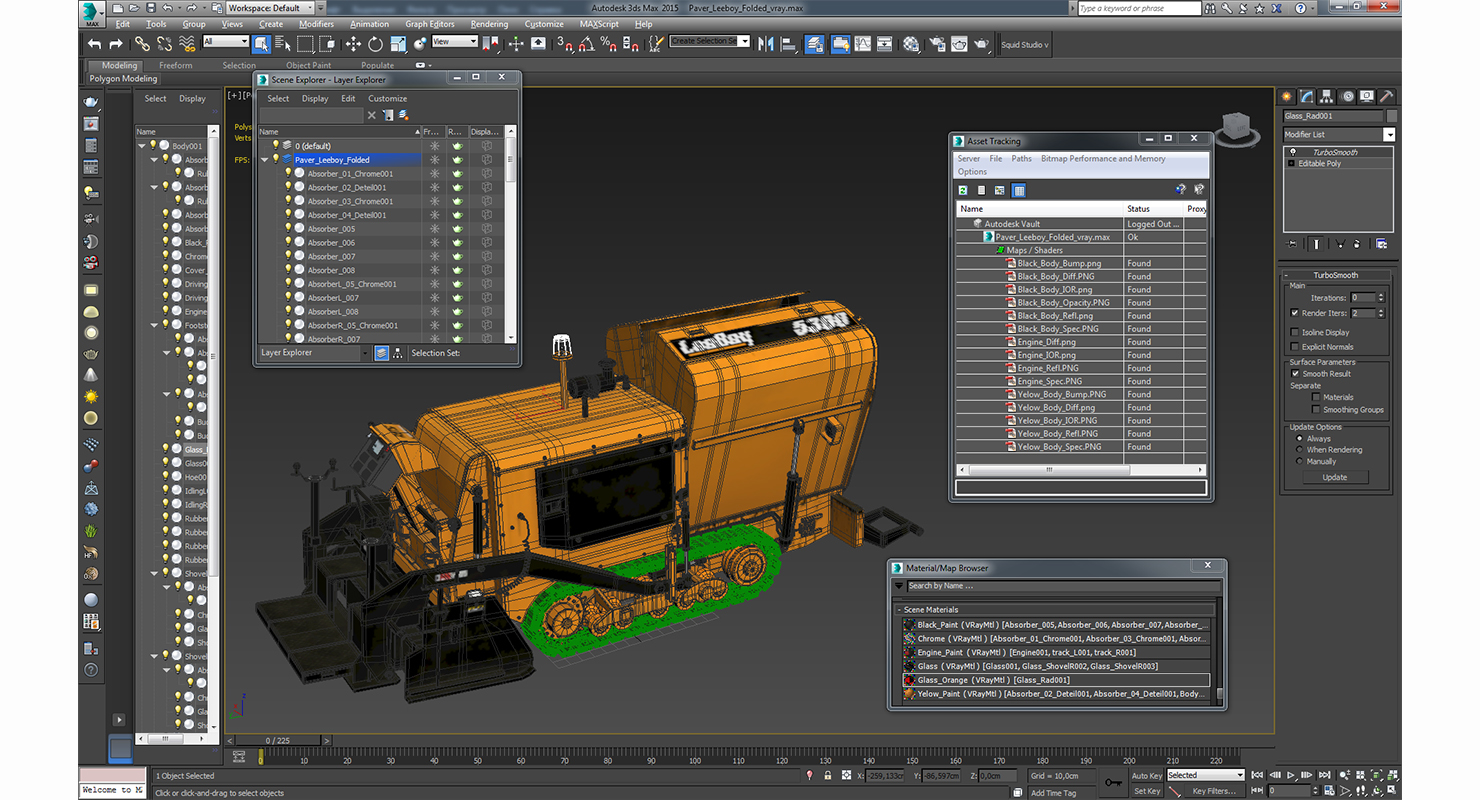Toggle the Render Iters checkbox
Viewport: 1480px width, 800px height.
pyautogui.click(x=1295, y=313)
